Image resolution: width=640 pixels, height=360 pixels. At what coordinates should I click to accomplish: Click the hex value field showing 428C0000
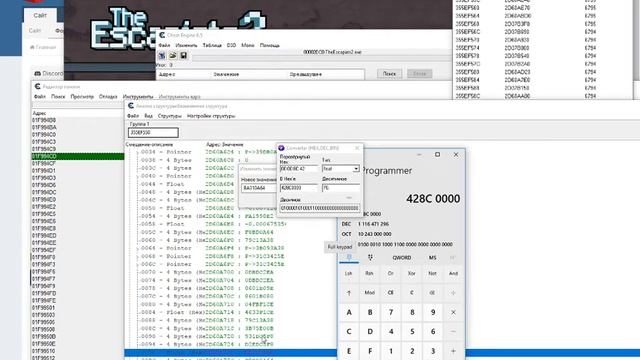pos(299,188)
